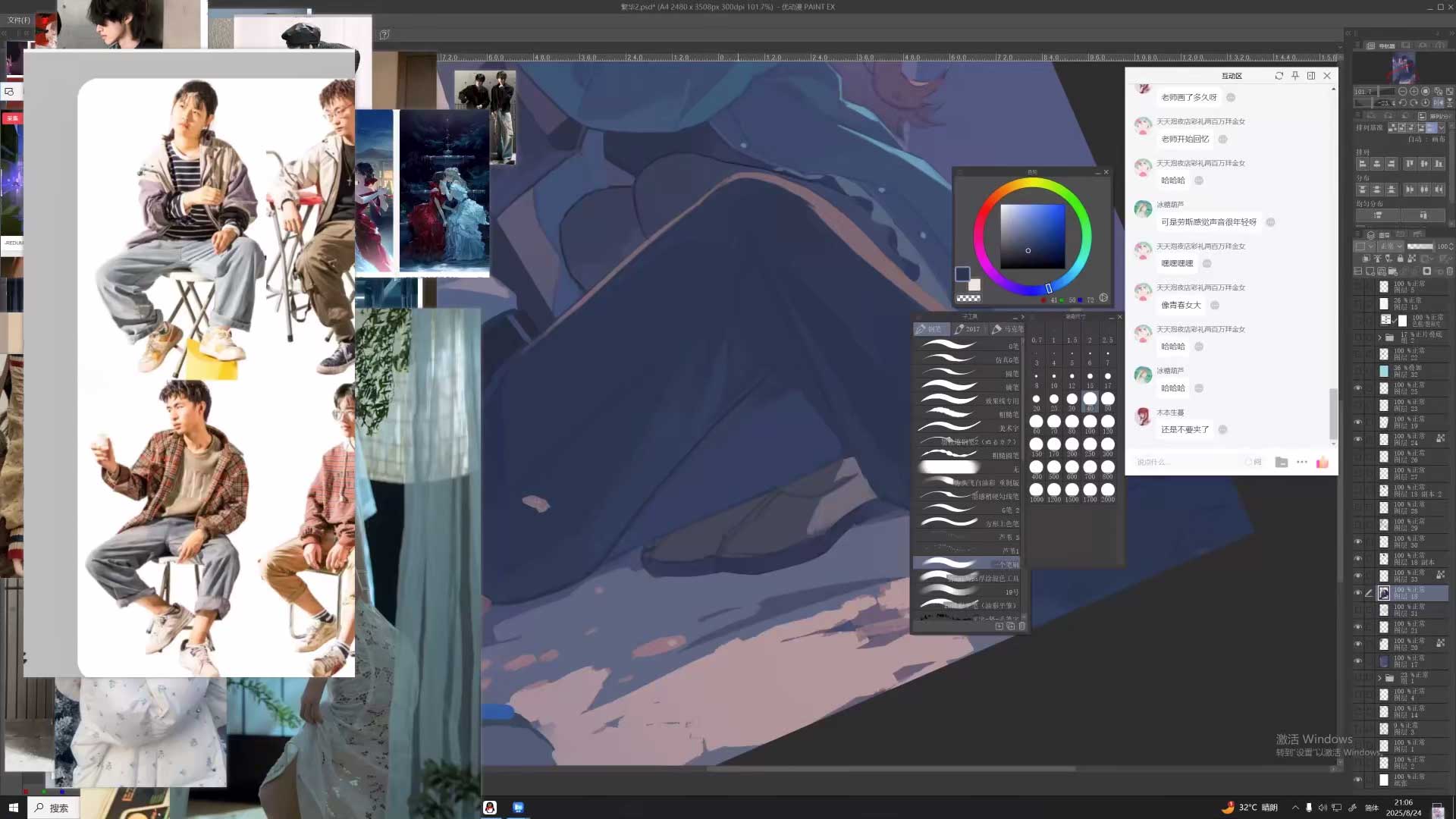Hide layer 图层 25 with the eye icon

pyautogui.click(x=1357, y=388)
